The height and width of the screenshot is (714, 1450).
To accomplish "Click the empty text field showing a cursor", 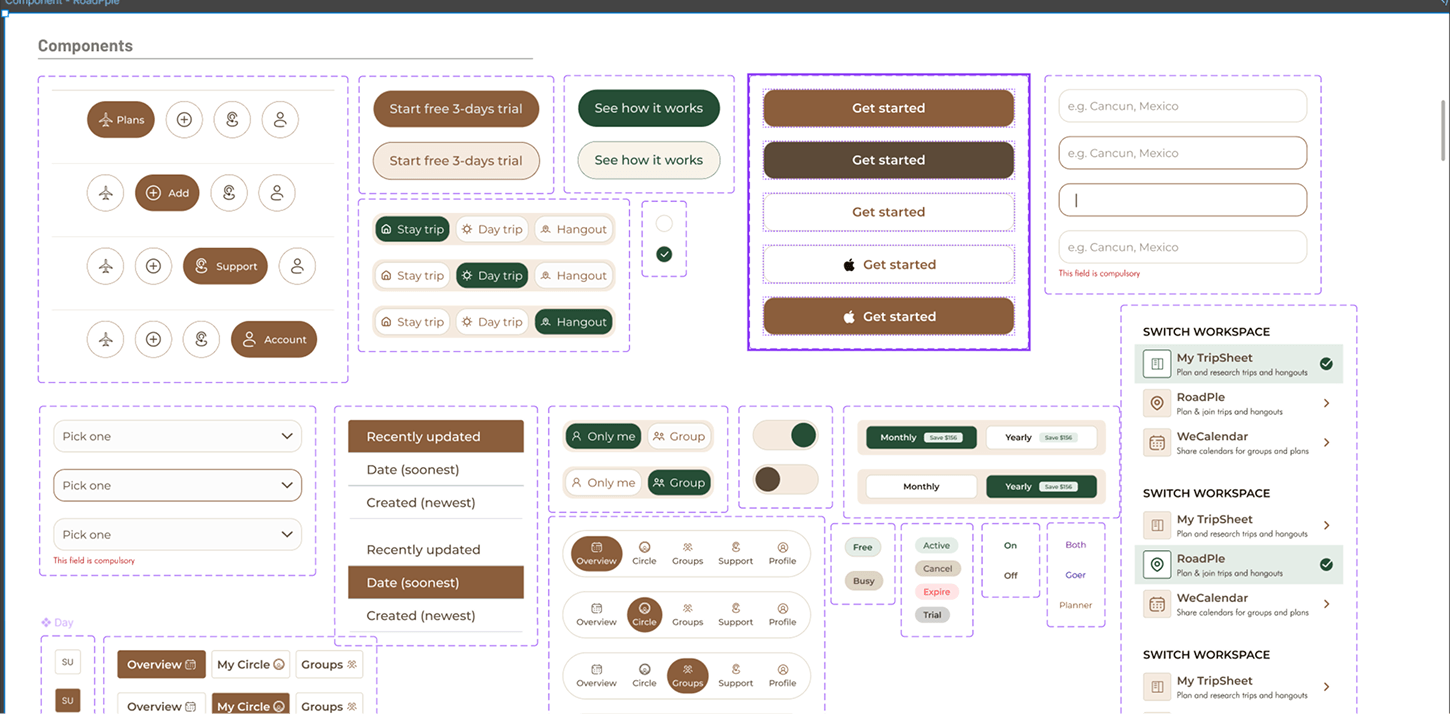I will tap(1183, 200).
